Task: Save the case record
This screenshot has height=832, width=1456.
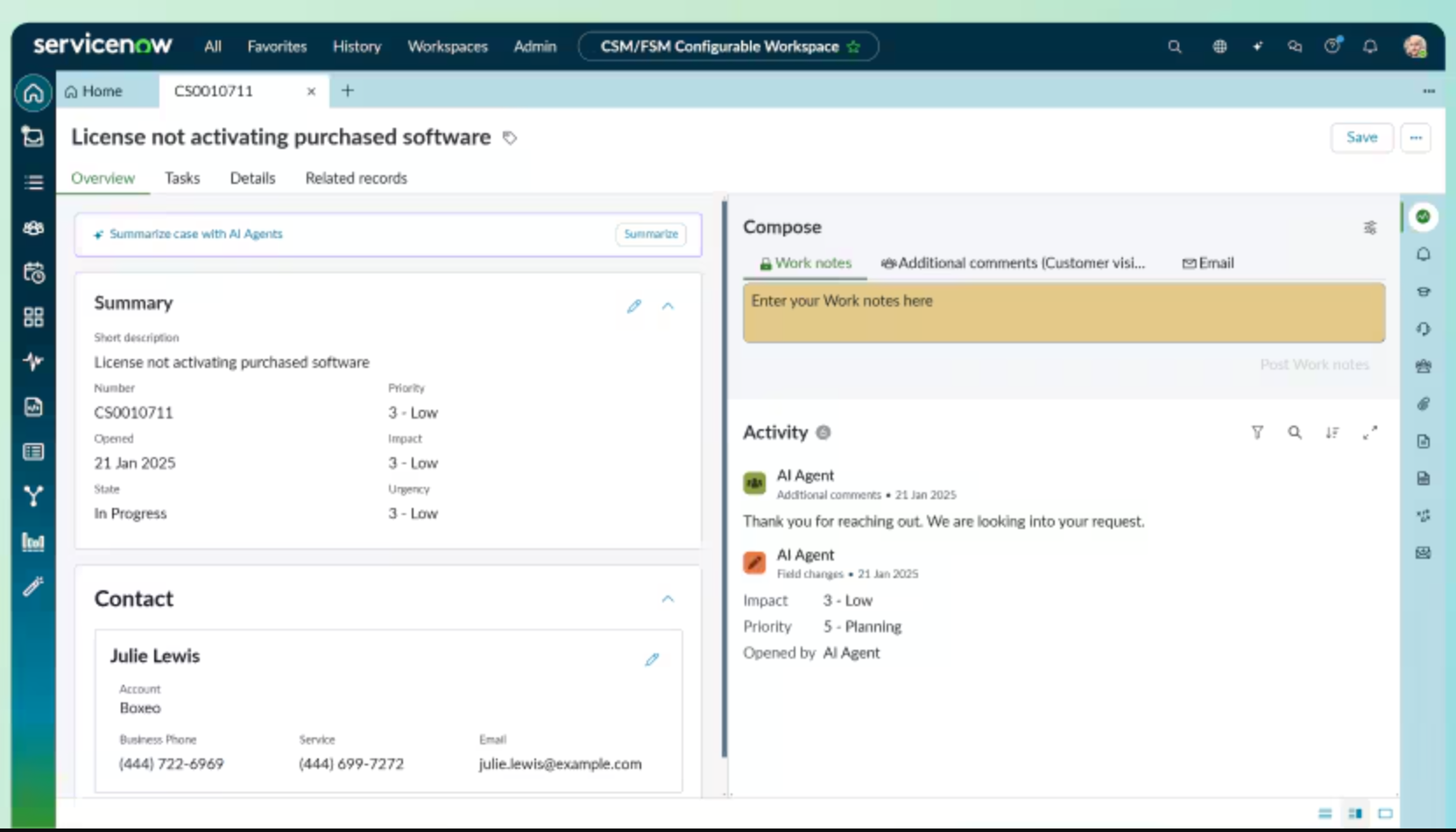Action: (x=1361, y=137)
